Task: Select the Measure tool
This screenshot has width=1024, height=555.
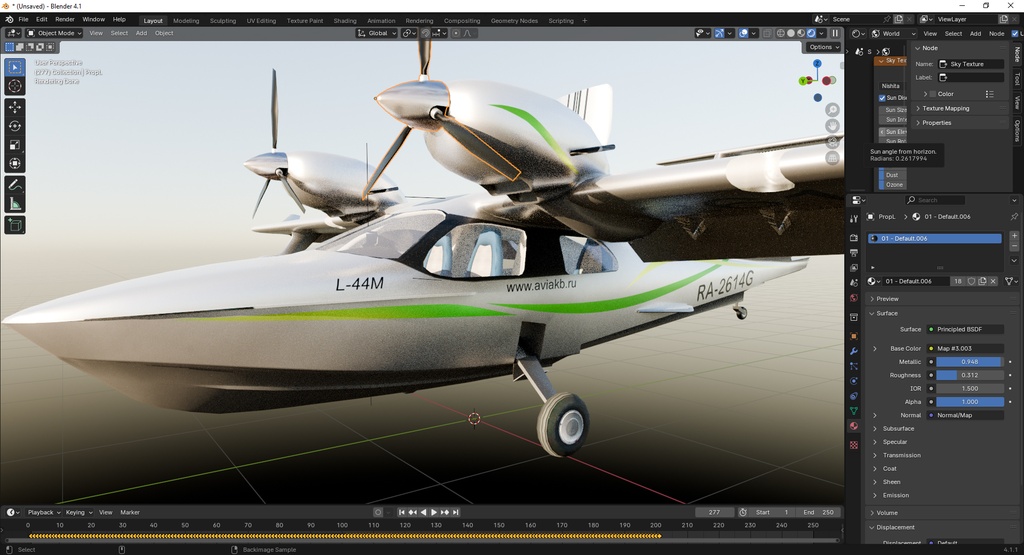Action: [x=15, y=204]
